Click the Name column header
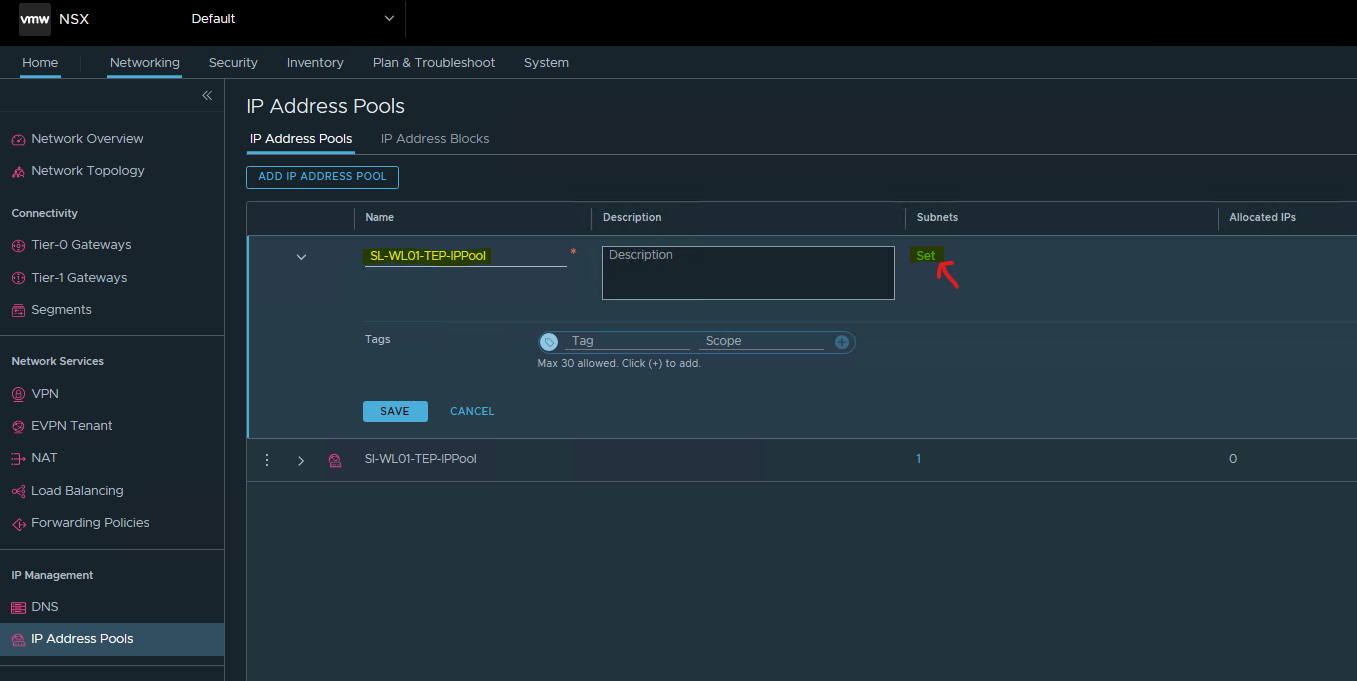The width and height of the screenshot is (1357, 681). coord(380,217)
